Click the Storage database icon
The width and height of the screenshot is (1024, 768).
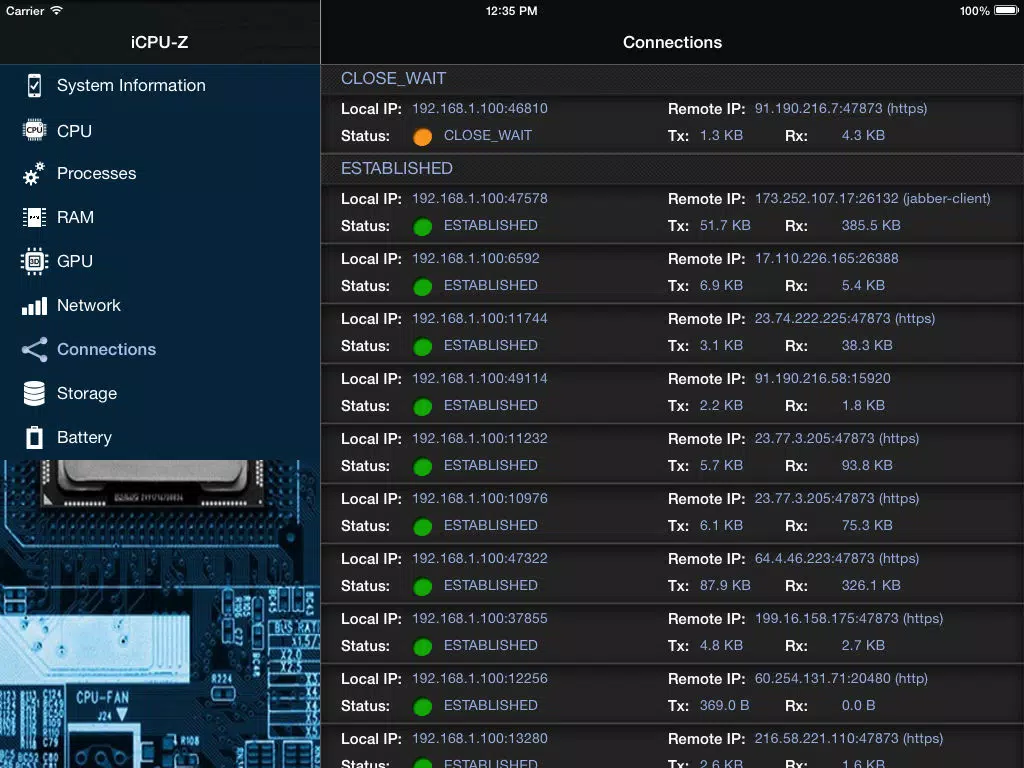pyautogui.click(x=34, y=393)
